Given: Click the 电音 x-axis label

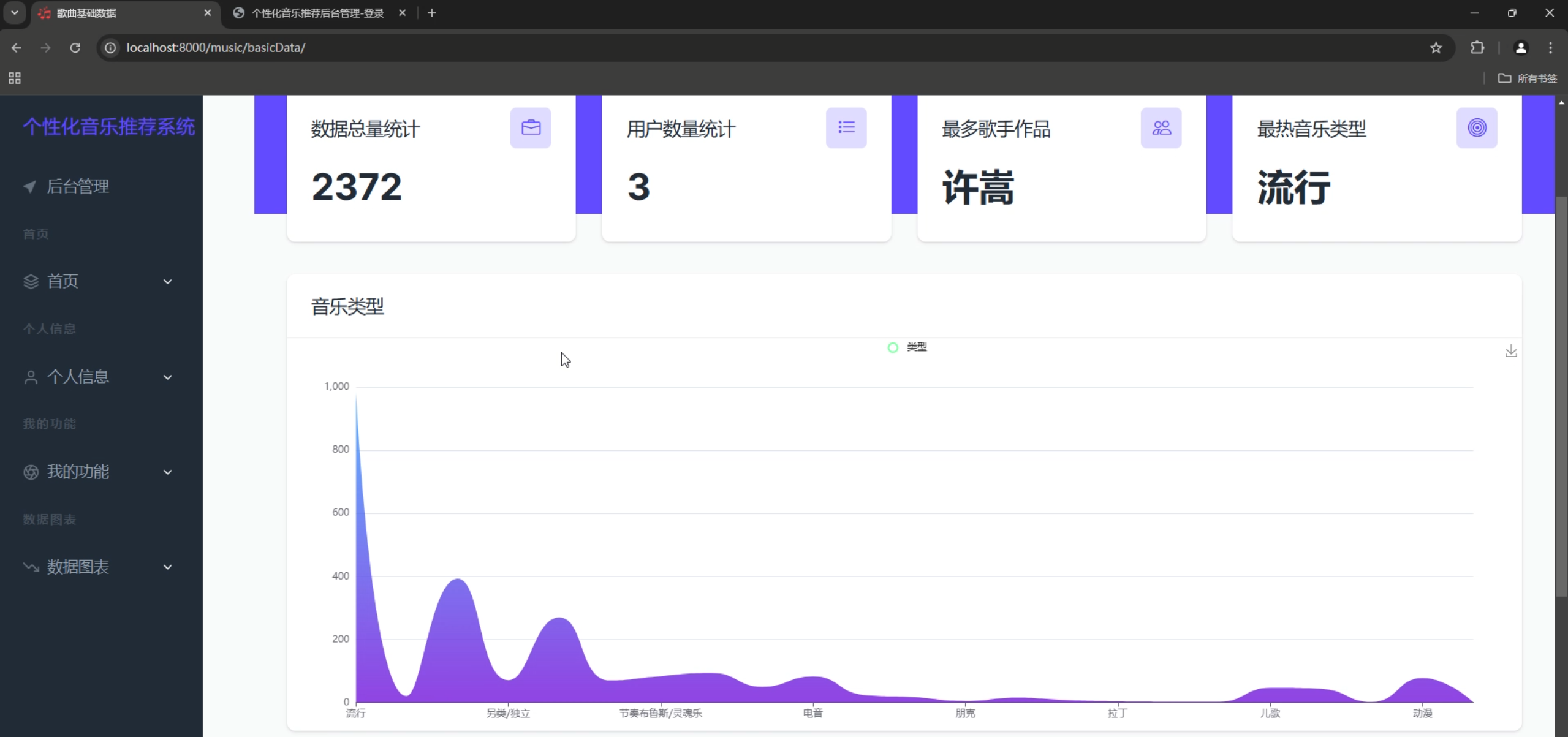Looking at the screenshot, I should point(813,713).
